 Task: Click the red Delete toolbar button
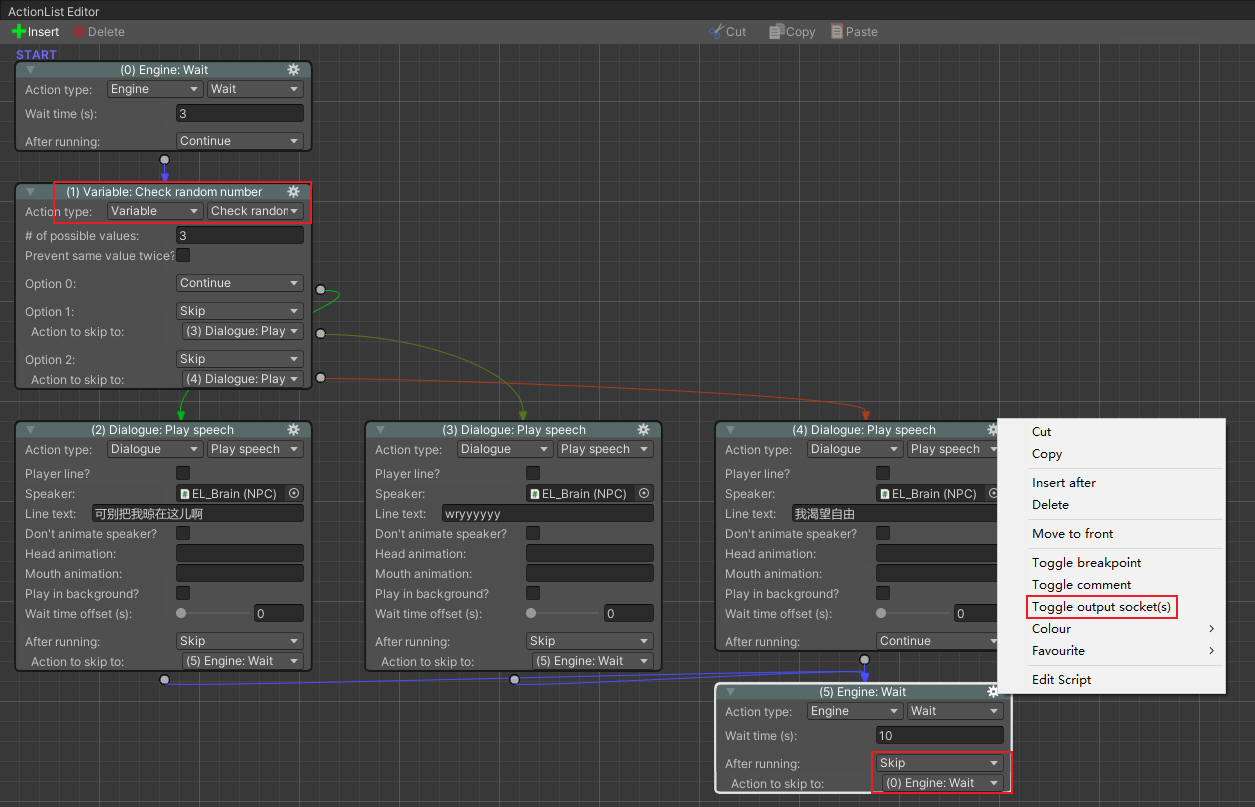tap(98, 31)
